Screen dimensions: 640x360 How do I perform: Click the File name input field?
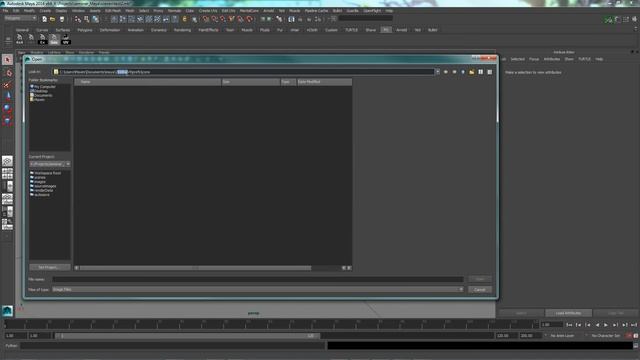258,279
